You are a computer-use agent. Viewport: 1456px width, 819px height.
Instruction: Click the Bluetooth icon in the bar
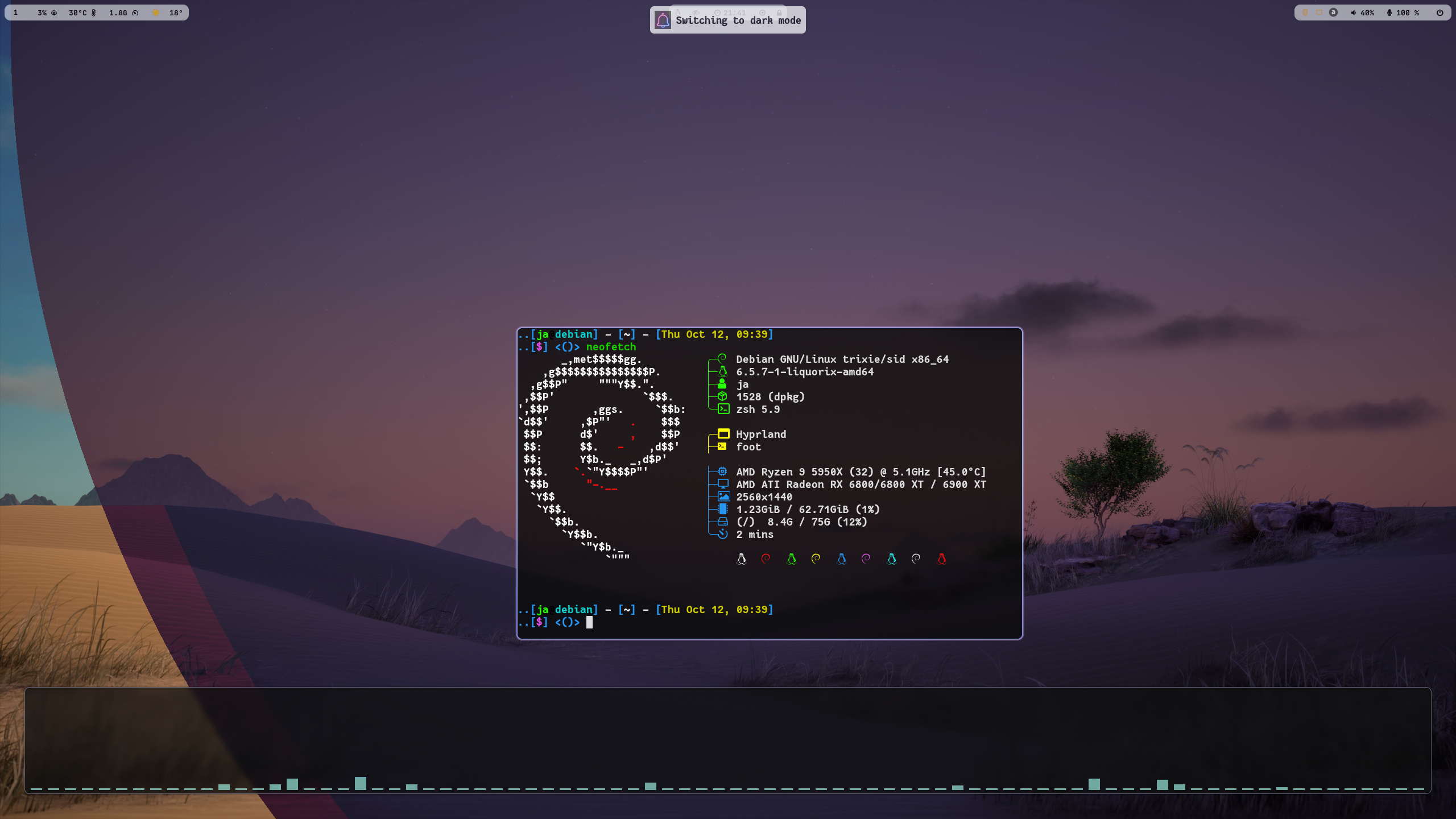(x=1305, y=13)
